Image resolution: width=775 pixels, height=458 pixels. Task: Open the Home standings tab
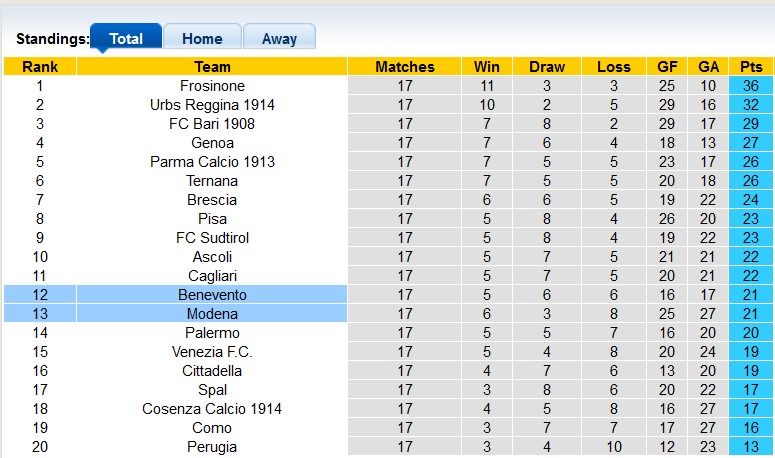point(202,39)
